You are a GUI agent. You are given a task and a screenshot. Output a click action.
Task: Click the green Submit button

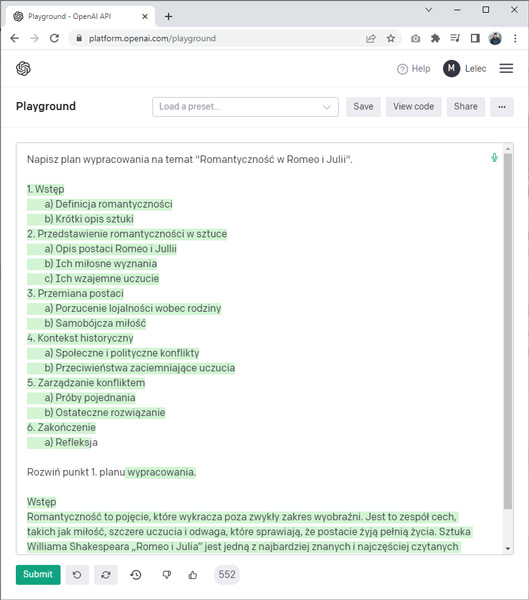38,575
